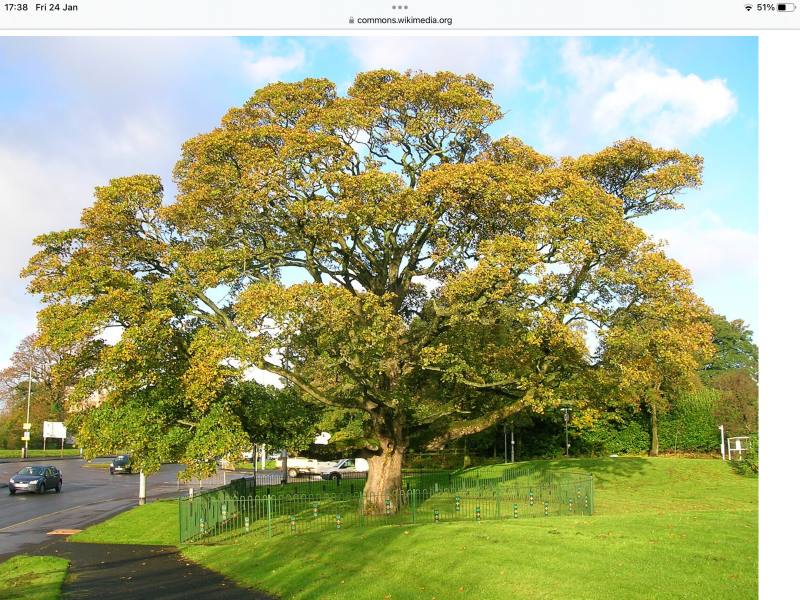Tap the dark parked car under the branches
Image resolution: width=800 pixels, height=600 pixels.
121,464
